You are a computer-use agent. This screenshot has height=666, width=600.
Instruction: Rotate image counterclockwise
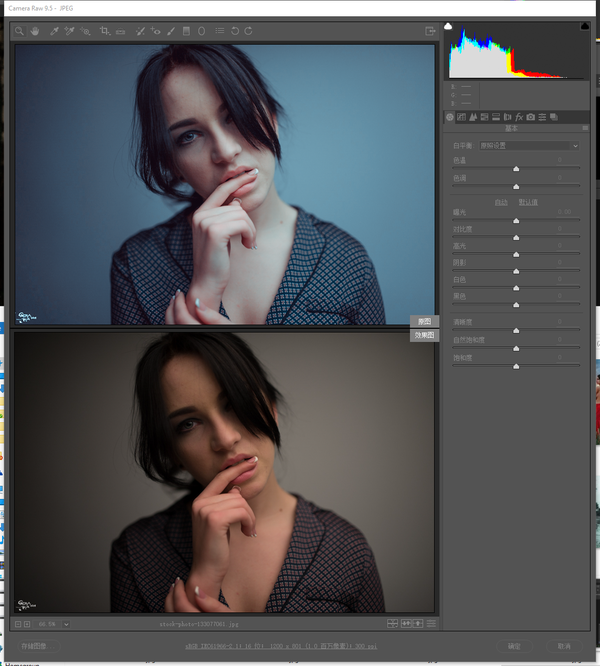point(235,31)
